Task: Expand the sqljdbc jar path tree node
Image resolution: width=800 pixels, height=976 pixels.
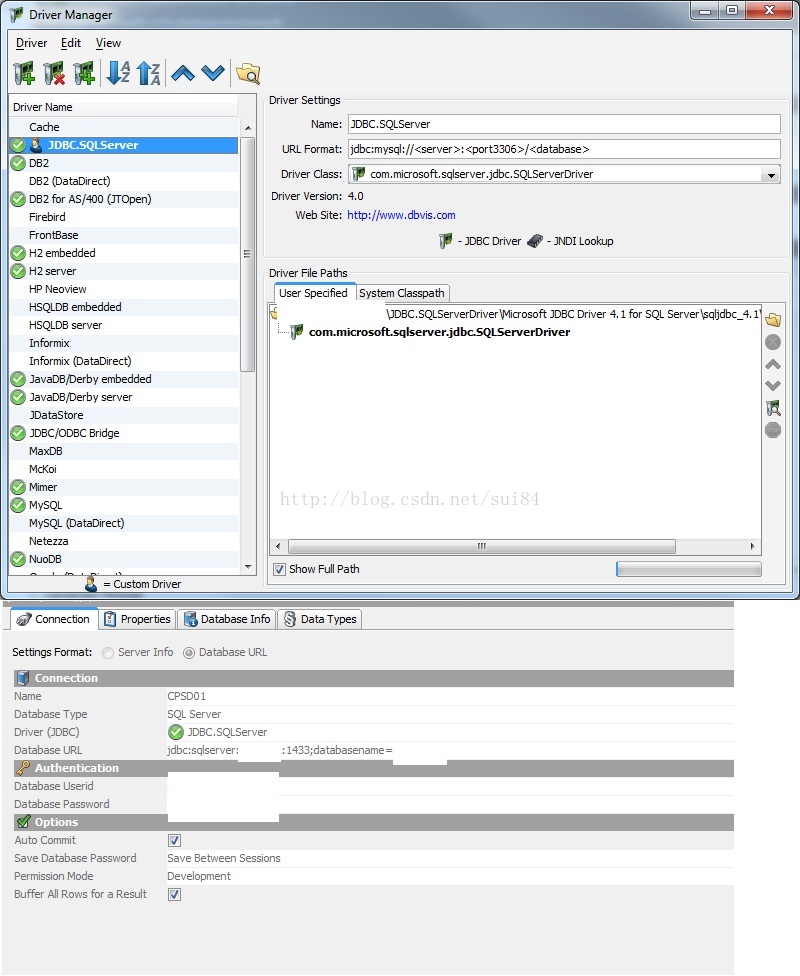Action: point(273,314)
